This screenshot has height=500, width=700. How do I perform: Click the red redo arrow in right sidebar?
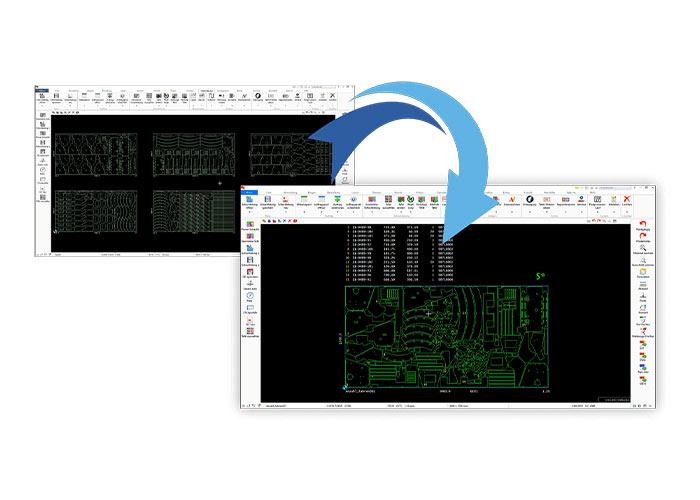(x=643, y=236)
